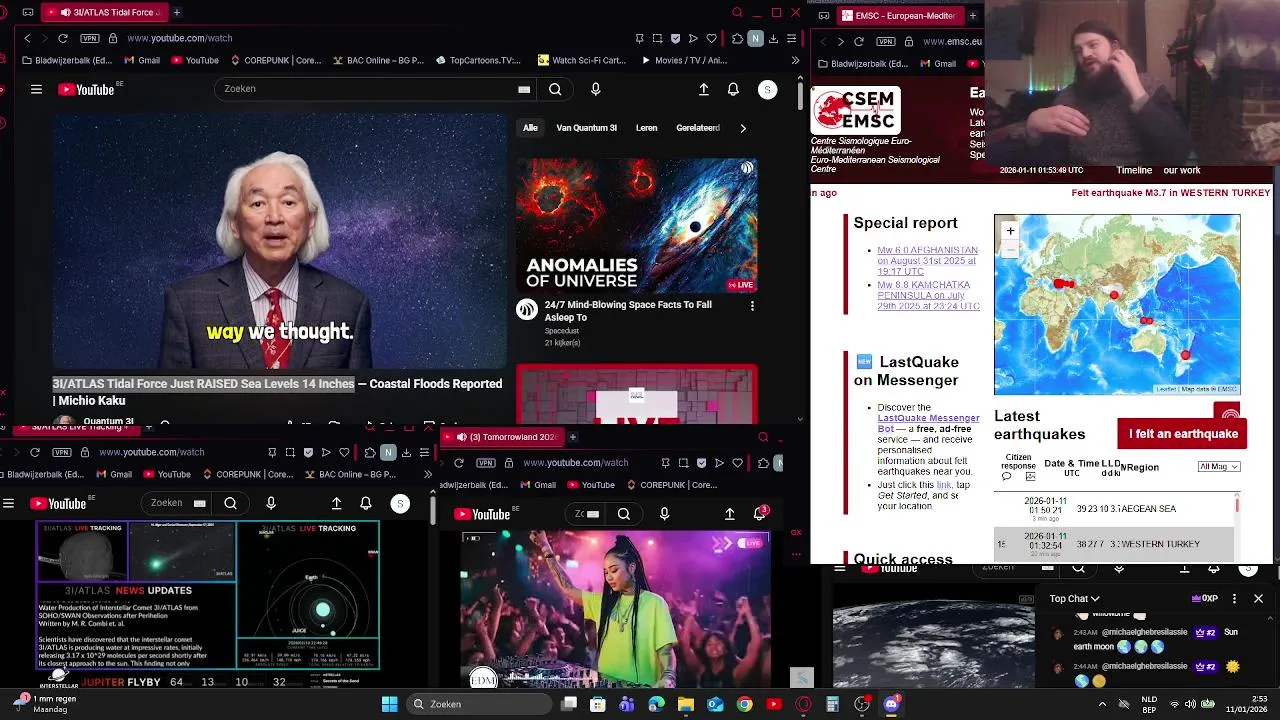Open Discord from the taskbar
The width and height of the screenshot is (1280, 720).
click(x=891, y=704)
